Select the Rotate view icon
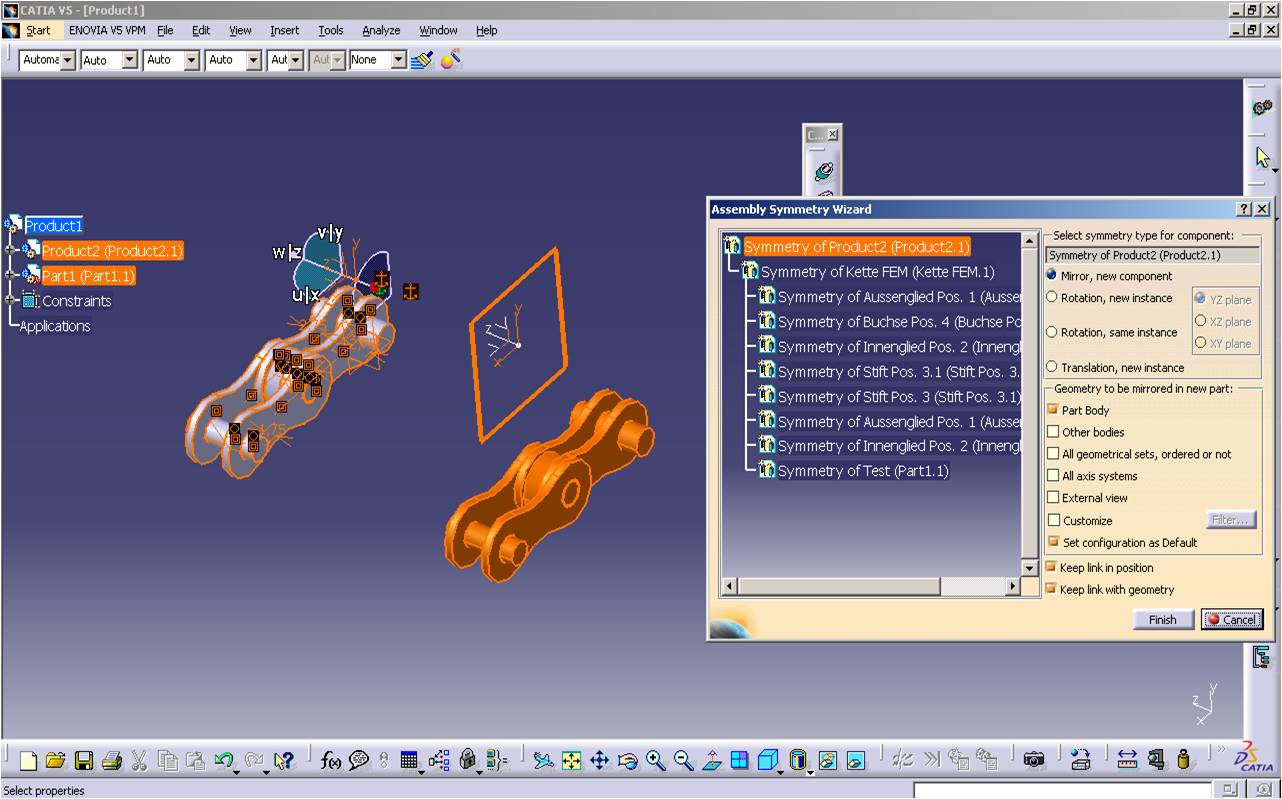1282x799 pixels. 627,761
